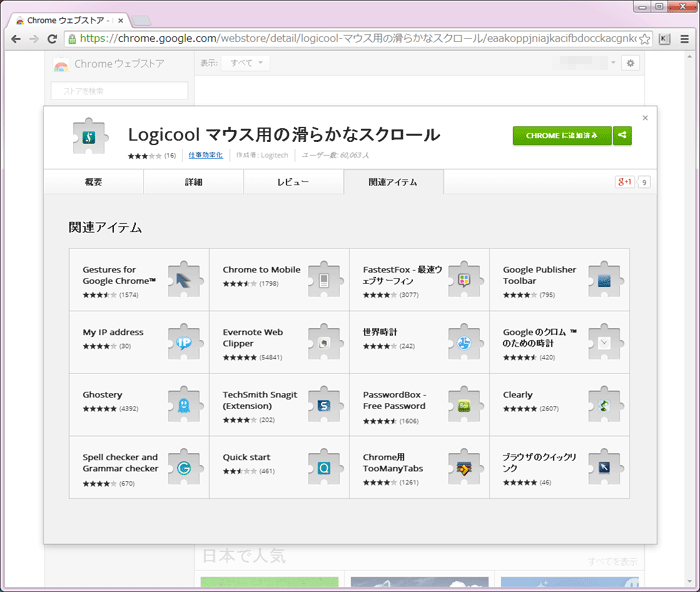Click the すべてを表示 link
Viewport: 700px width, 592px height.
(612, 562)
